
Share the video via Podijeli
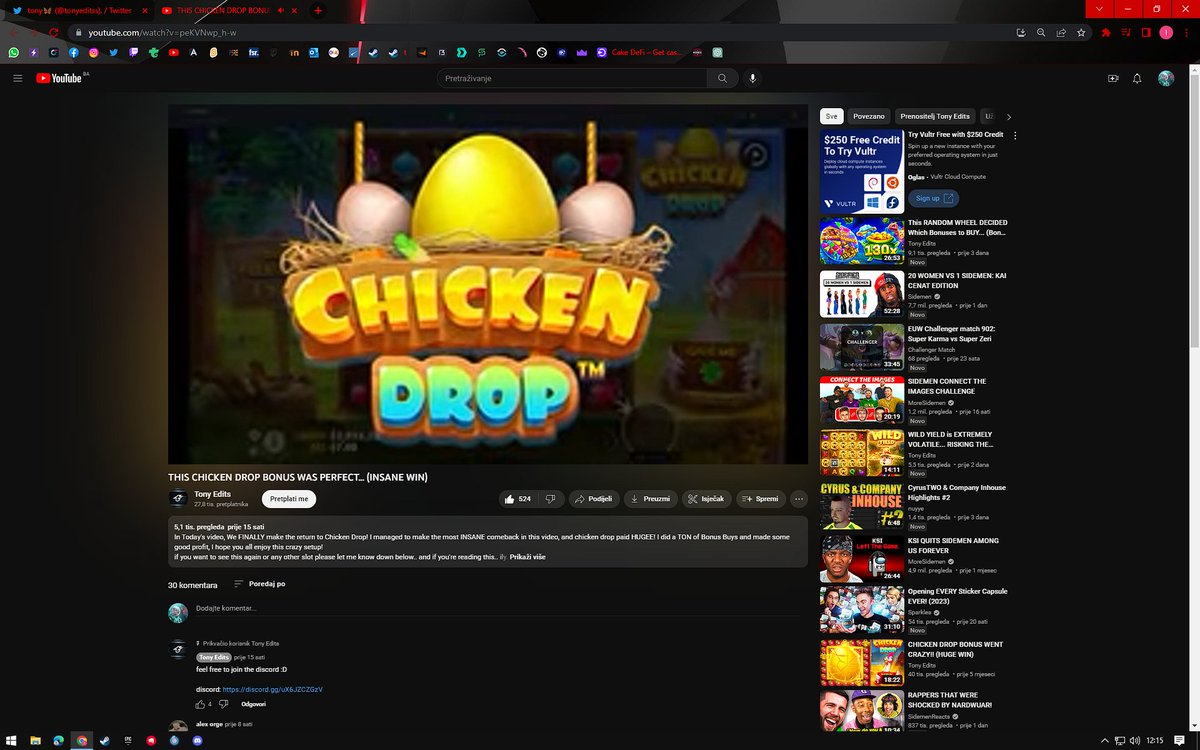click(594, 498)
